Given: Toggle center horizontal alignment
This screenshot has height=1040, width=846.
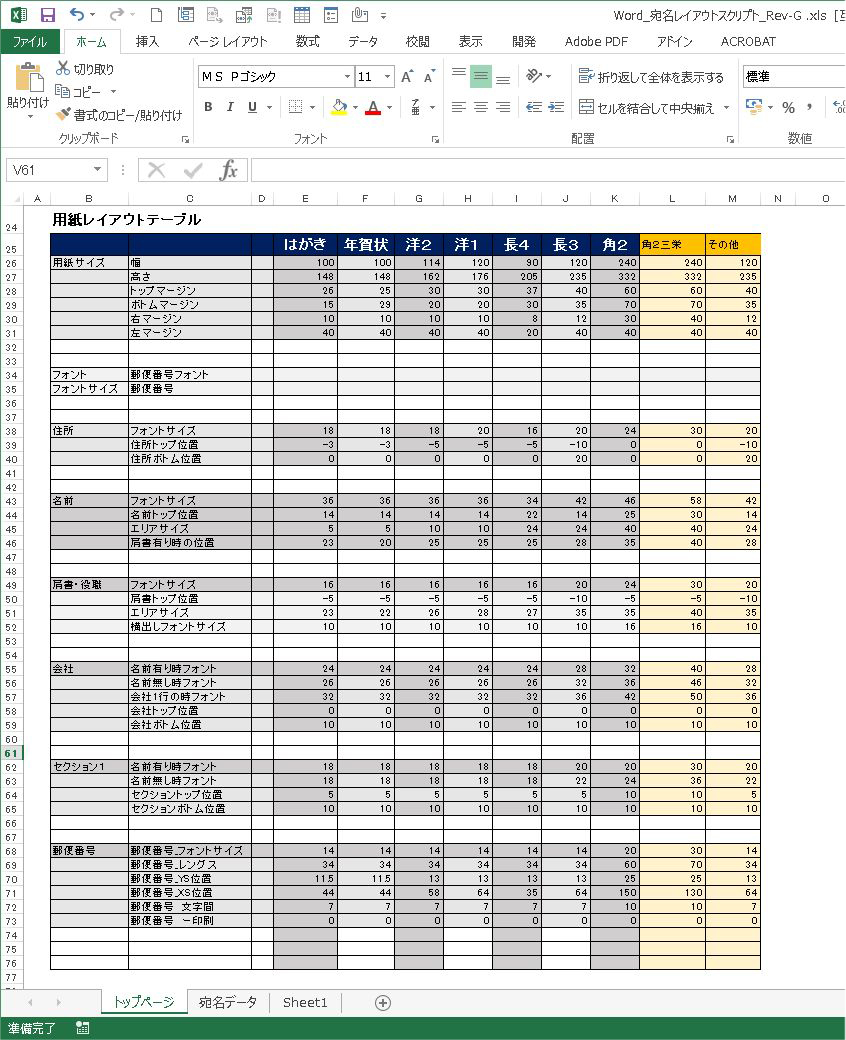Looking at the screenshot, I should point(481,107).
